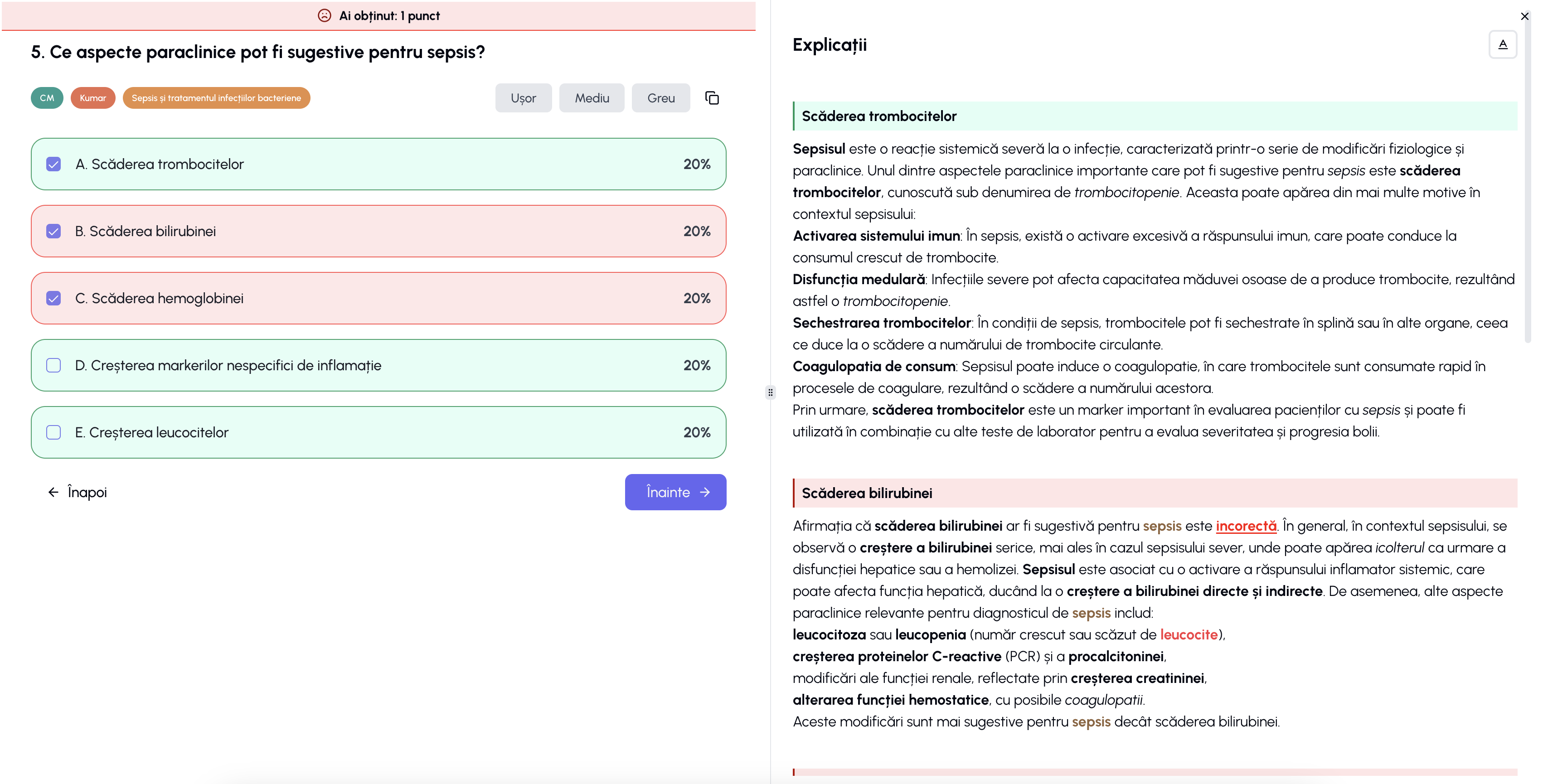Viewport: 1543px width, 784px height.
Task: Click the Kumar tag
Action: pos(93,97)
